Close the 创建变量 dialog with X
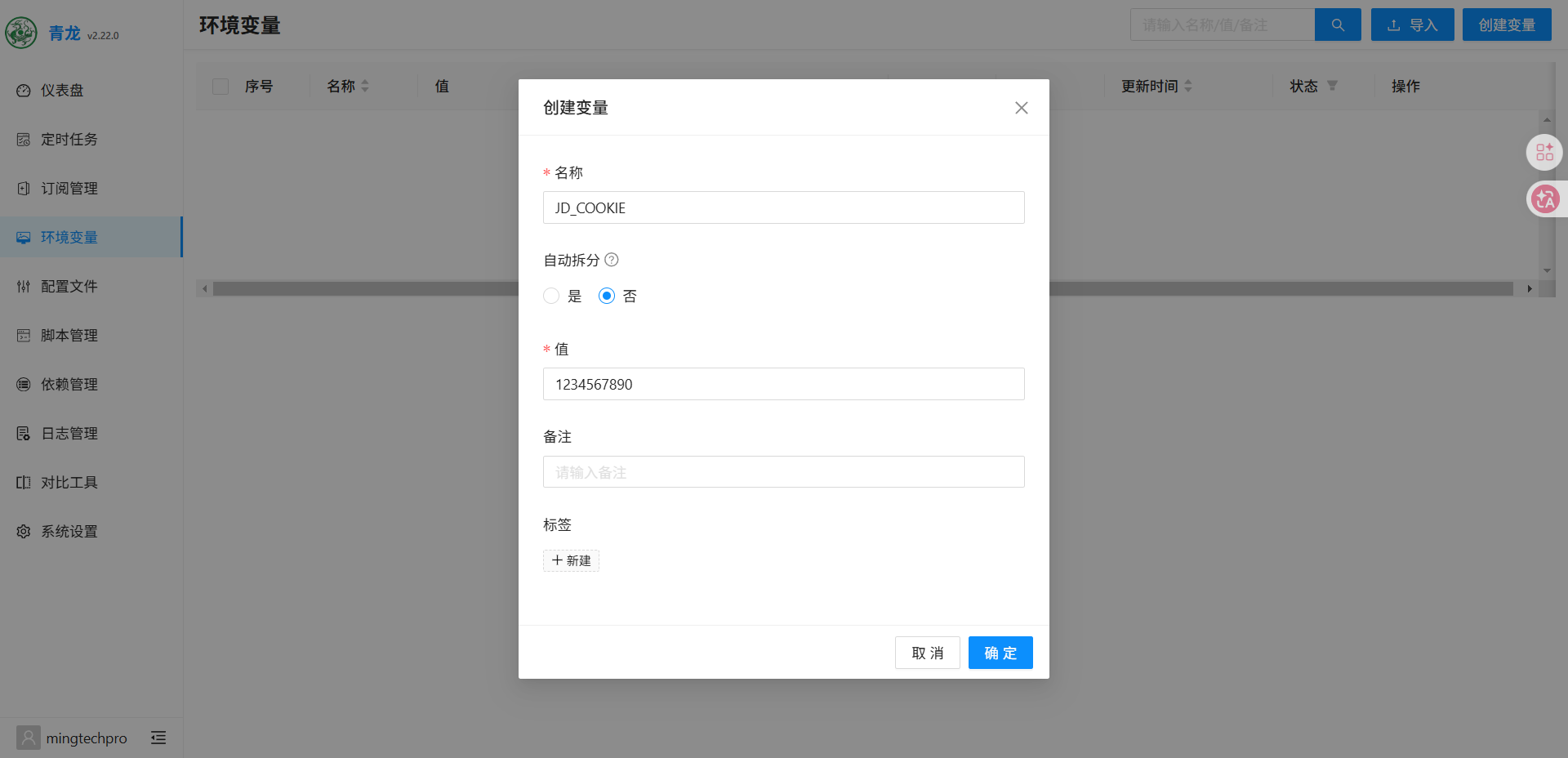 pyautogui.click(x=1021, y=108)
